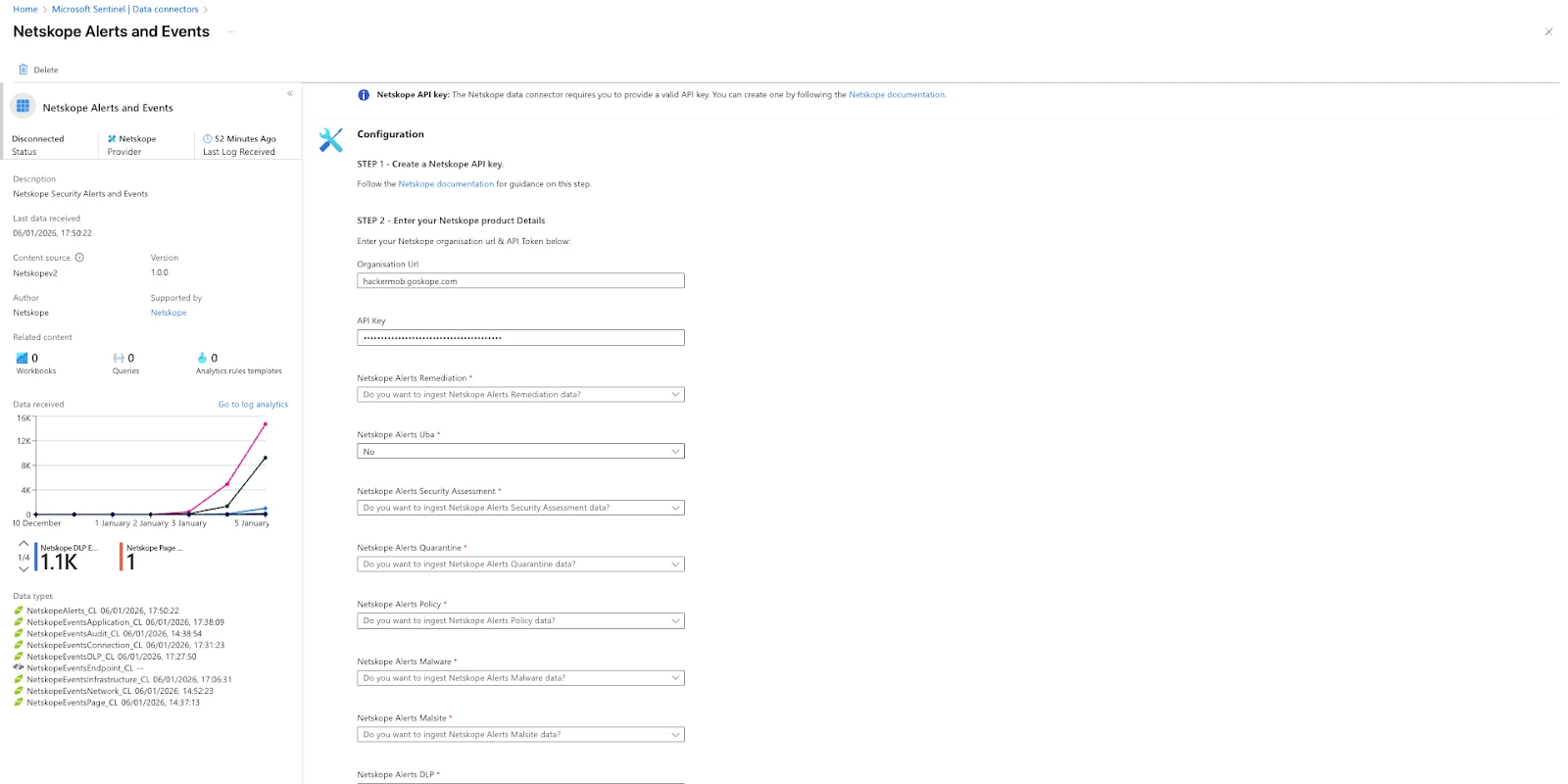Click the blue info icon near API key note
Image resolution: width=1568 pixels, height=784 pixels.
[x=364, y=95]
